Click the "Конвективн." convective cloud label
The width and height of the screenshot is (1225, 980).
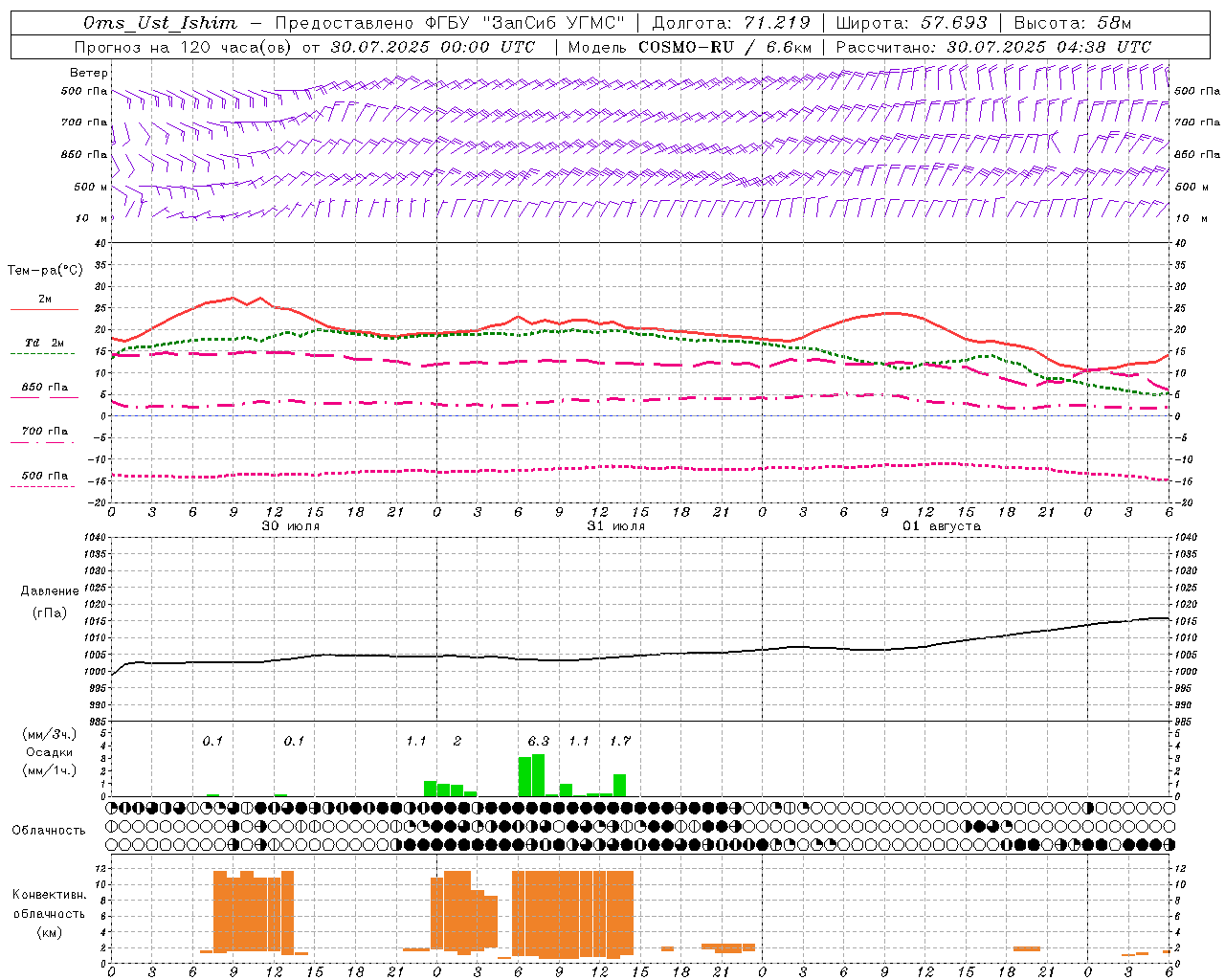(x=50, y=895)
